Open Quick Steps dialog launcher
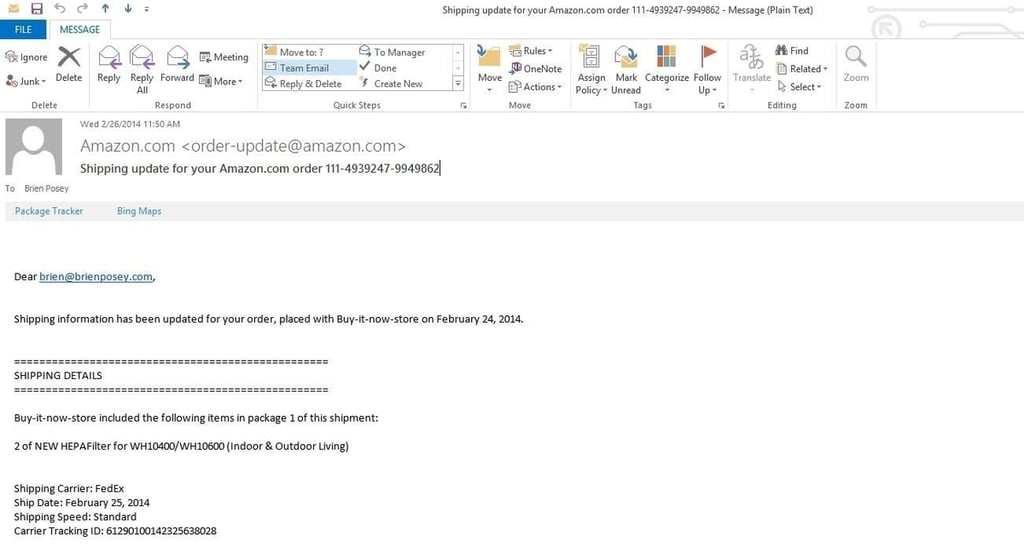Viewport: 1024px width, 547px height. coord(463,105)
